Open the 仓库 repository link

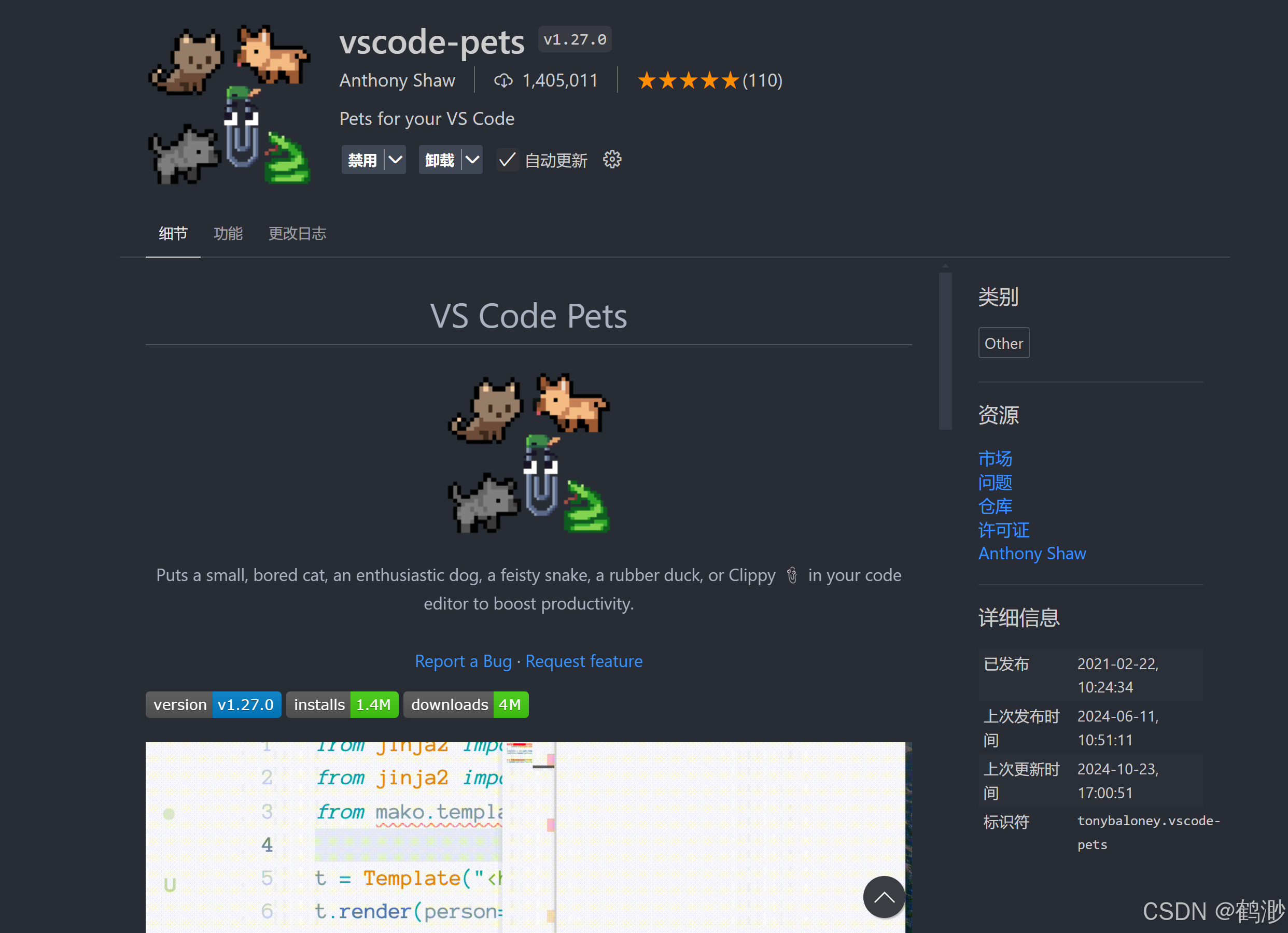click(995, 506)
